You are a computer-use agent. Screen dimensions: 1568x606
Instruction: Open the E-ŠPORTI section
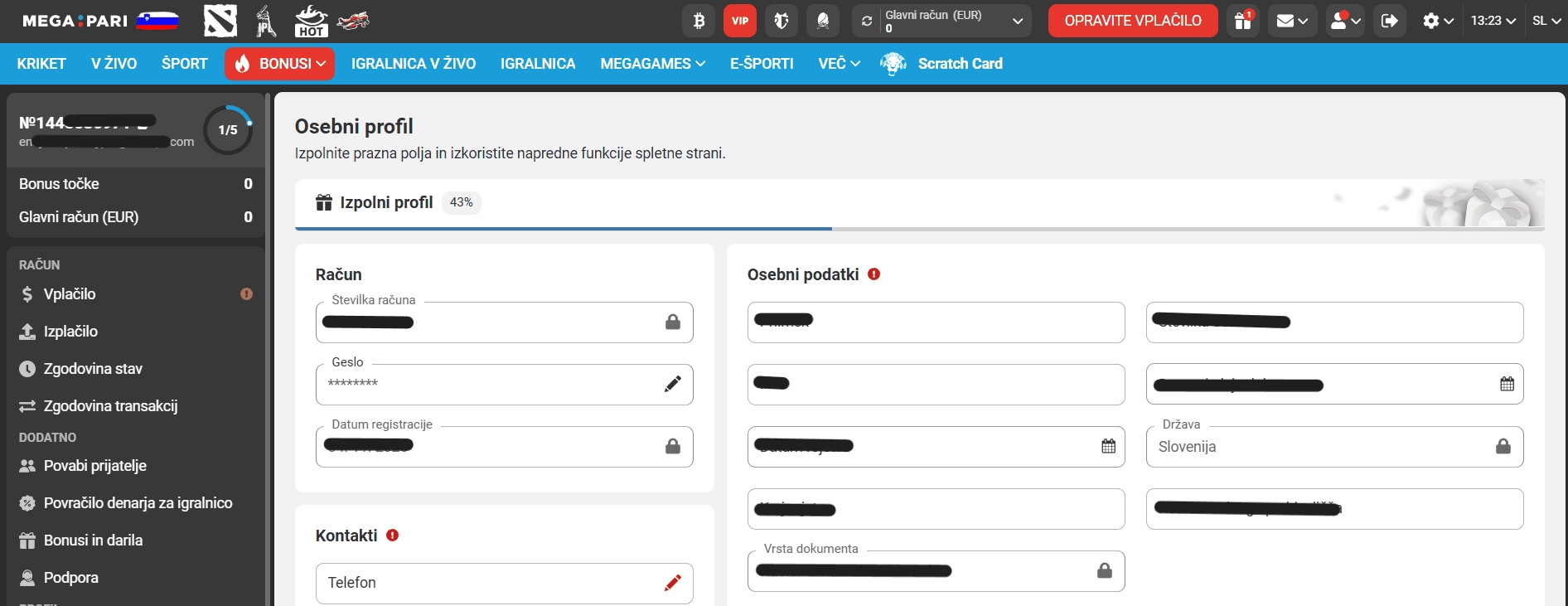pyautogui.click(x=762, y=64)
